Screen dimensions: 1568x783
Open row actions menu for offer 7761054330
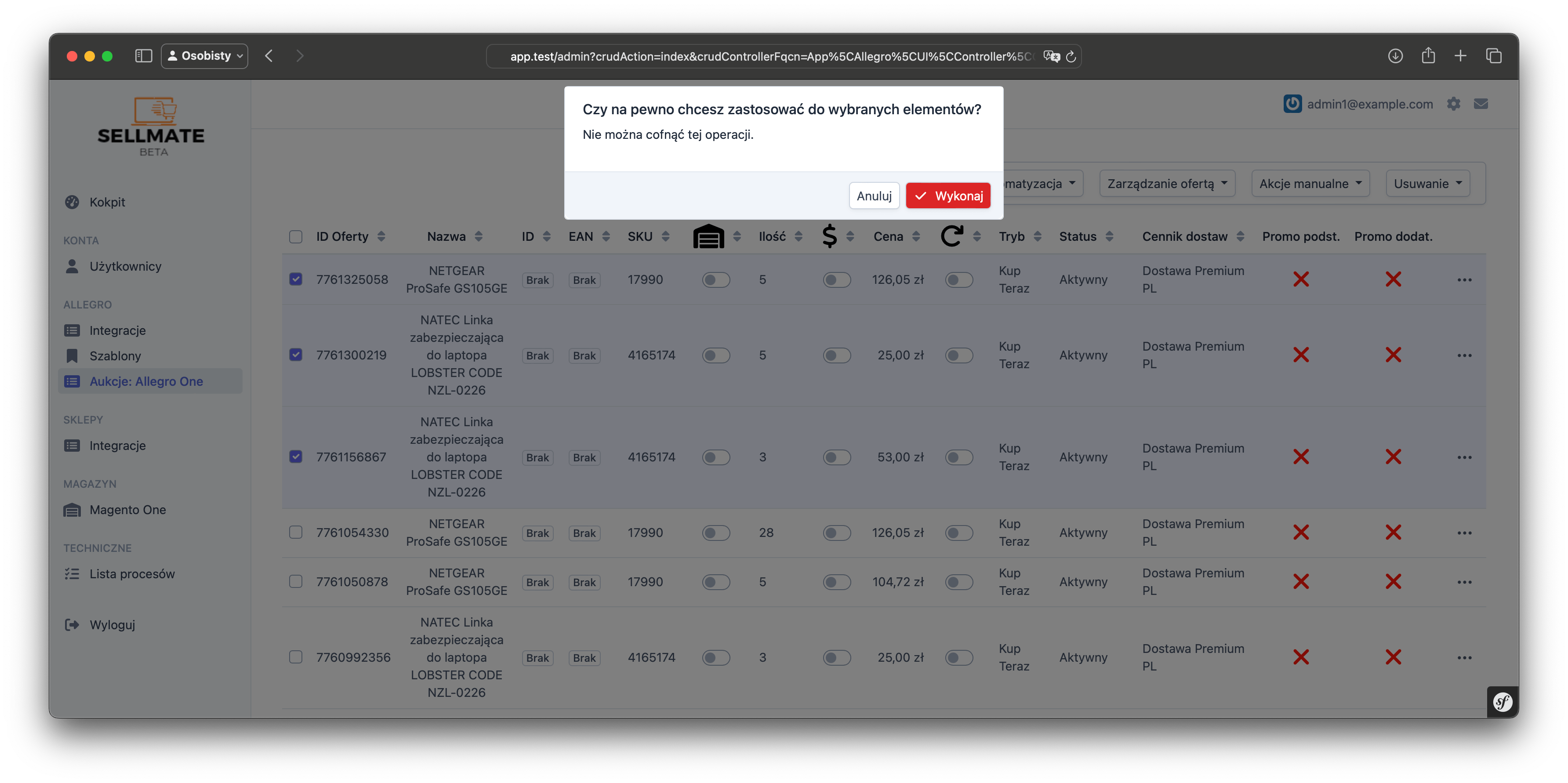[x=1465, y=533]
